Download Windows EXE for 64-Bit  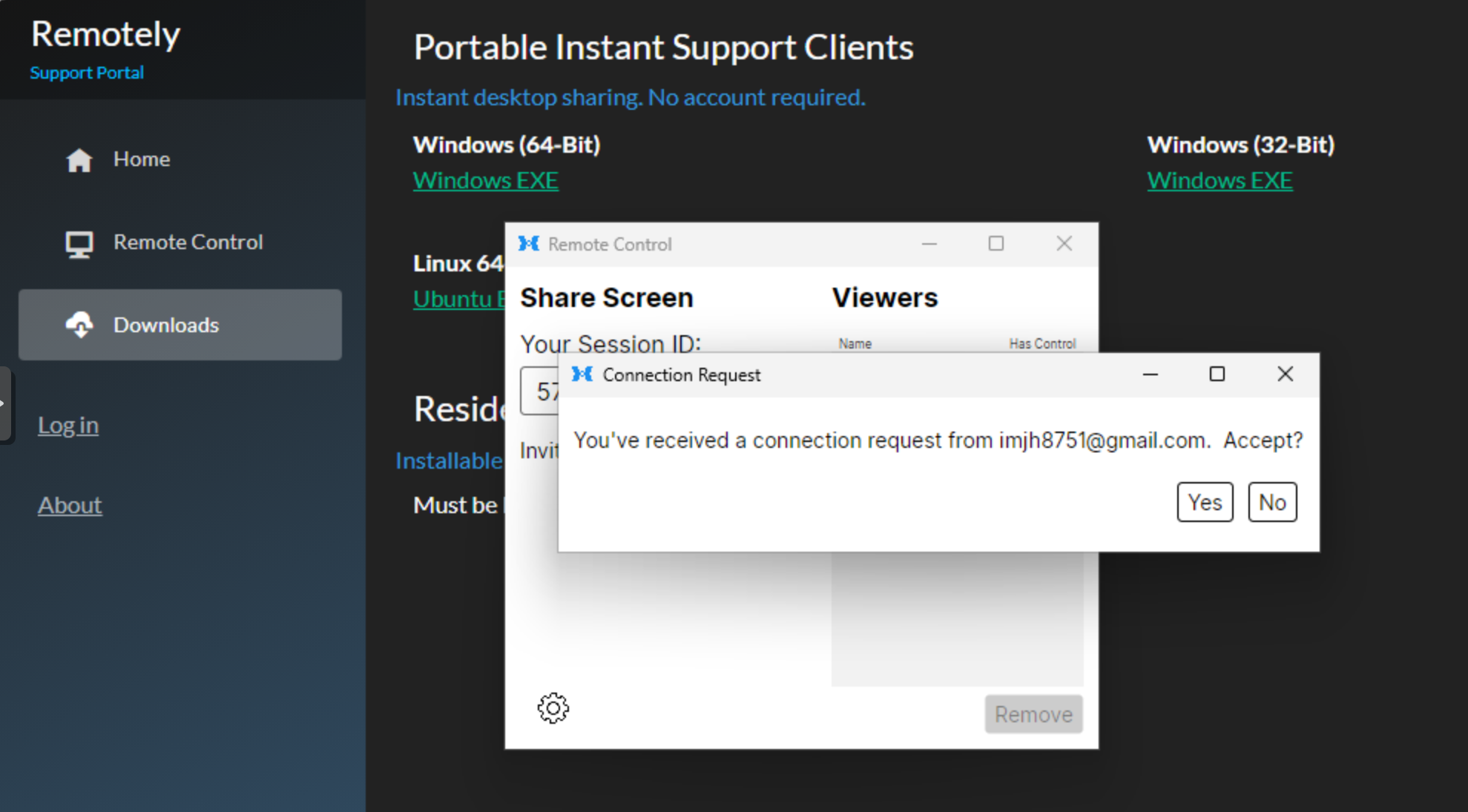486,180
